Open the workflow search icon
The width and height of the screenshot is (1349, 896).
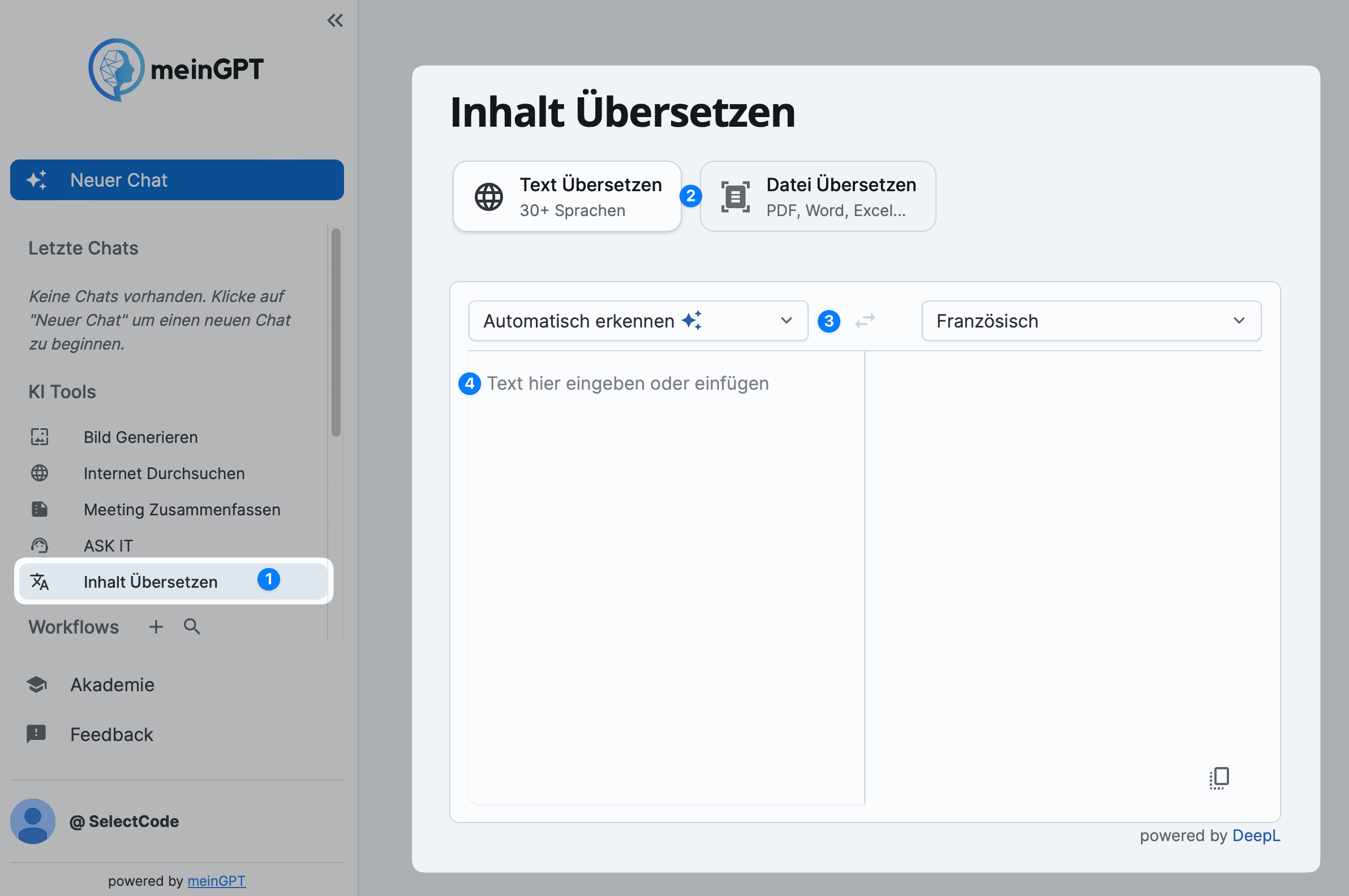[x=191, y=626]
